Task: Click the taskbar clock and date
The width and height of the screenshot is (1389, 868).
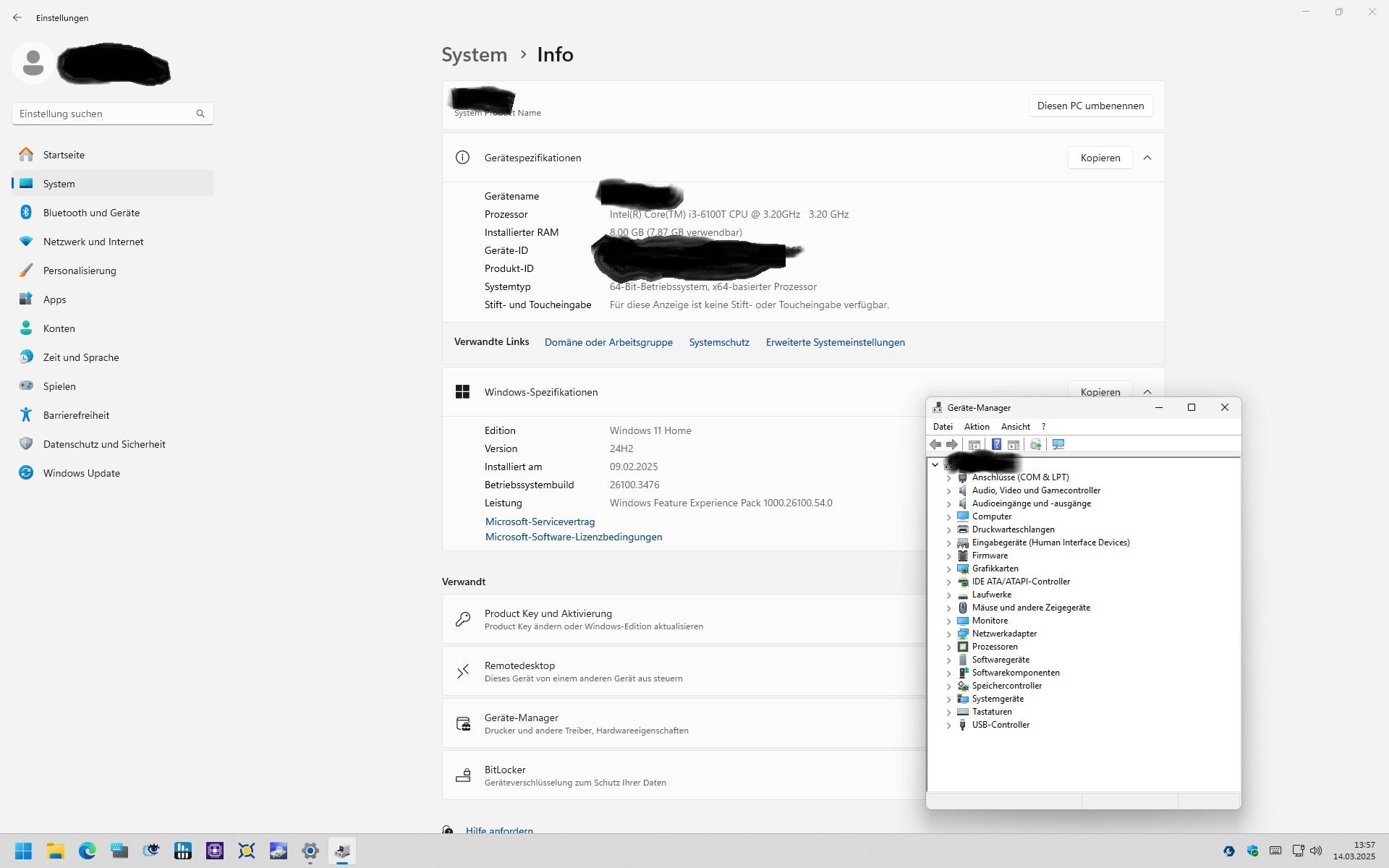Action: 1354,851
